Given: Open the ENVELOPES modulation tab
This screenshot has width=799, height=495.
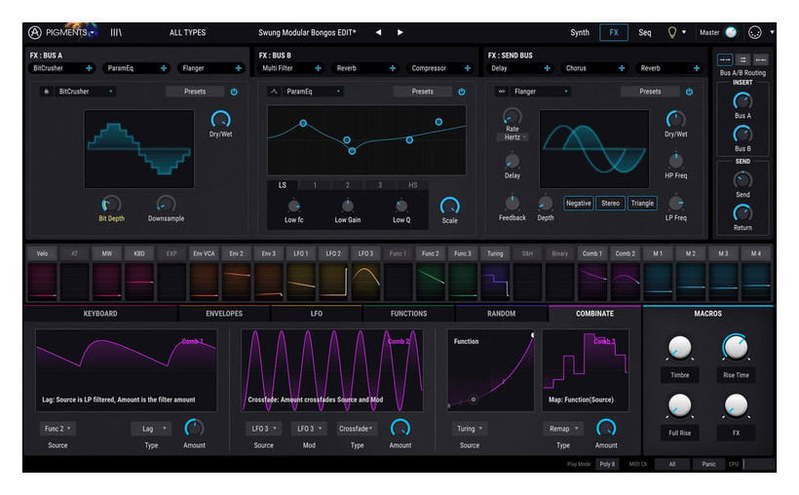Looking at the screenshot, I should (224, 314).
